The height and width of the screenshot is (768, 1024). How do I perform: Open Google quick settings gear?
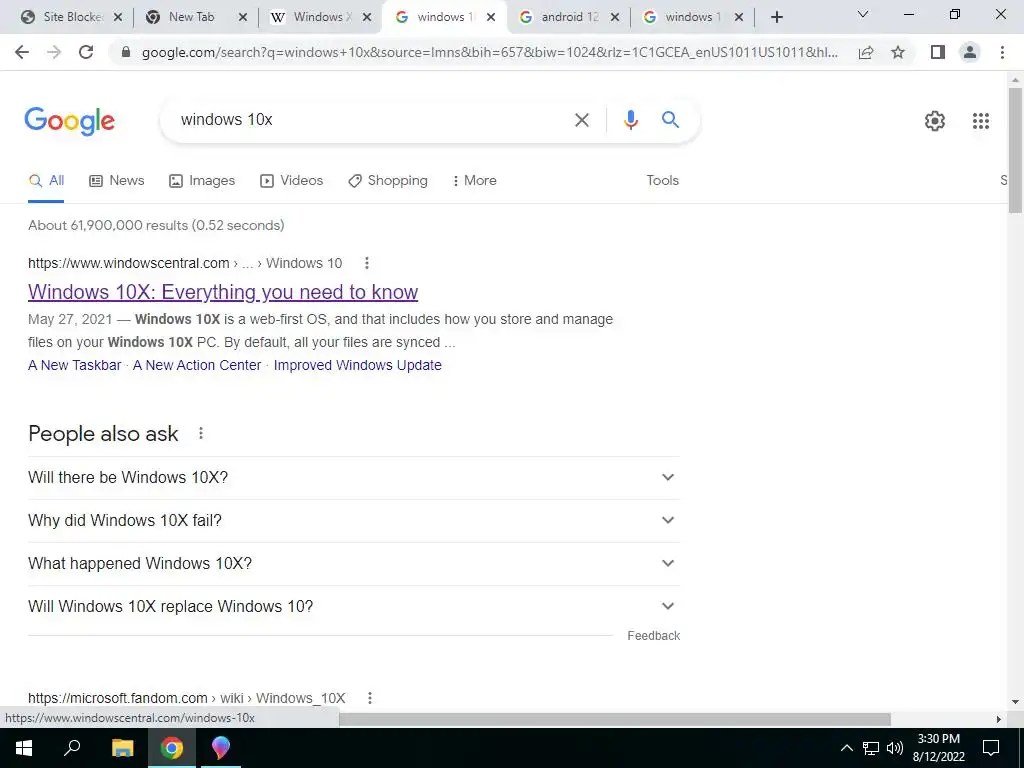coord(935,121)
